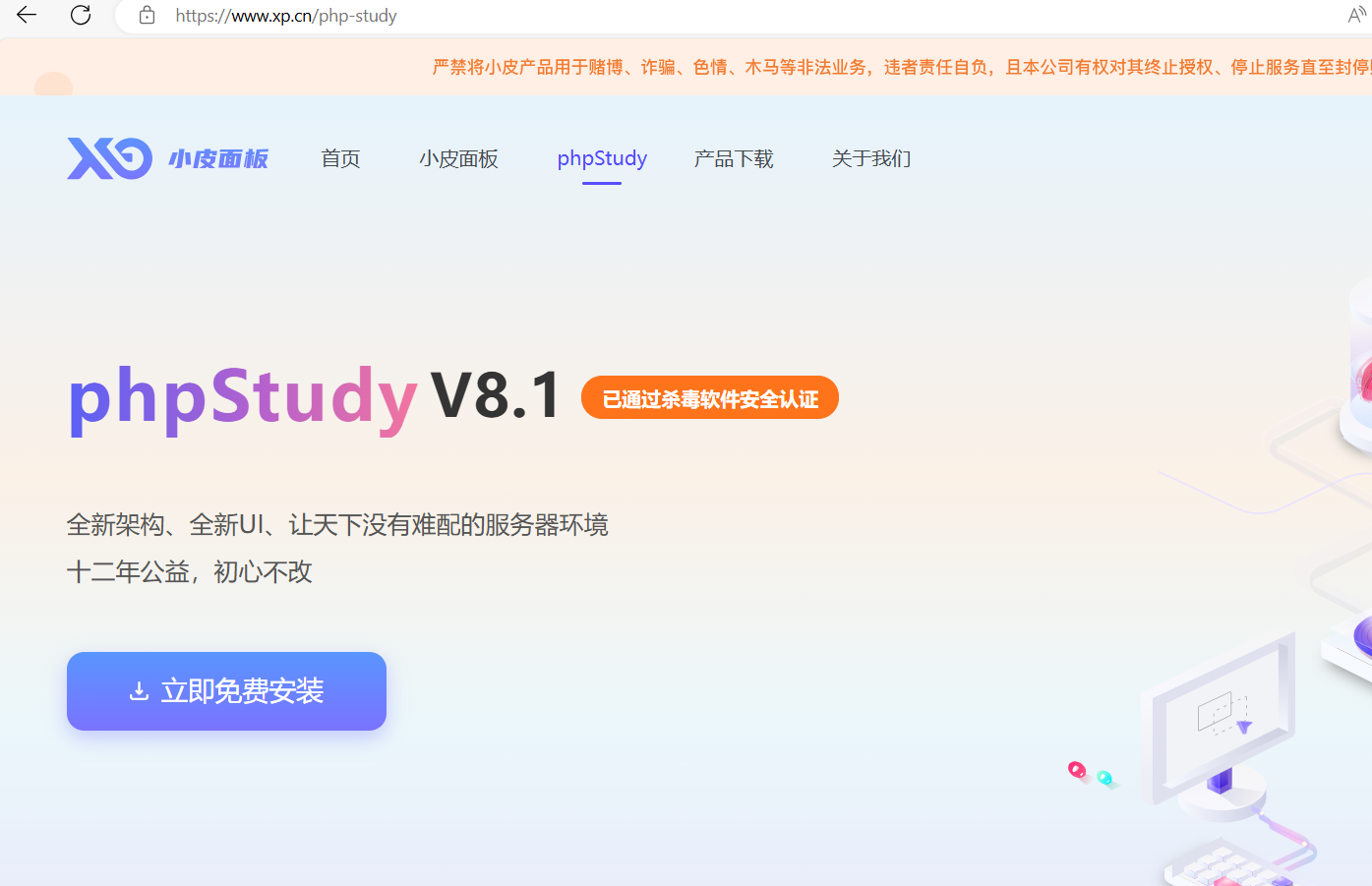The height and width of the screenshot is (886, 1372).
Task: Click the 已通过杀毒软件安全认证 badge
Action: click(x=710, y=398)
